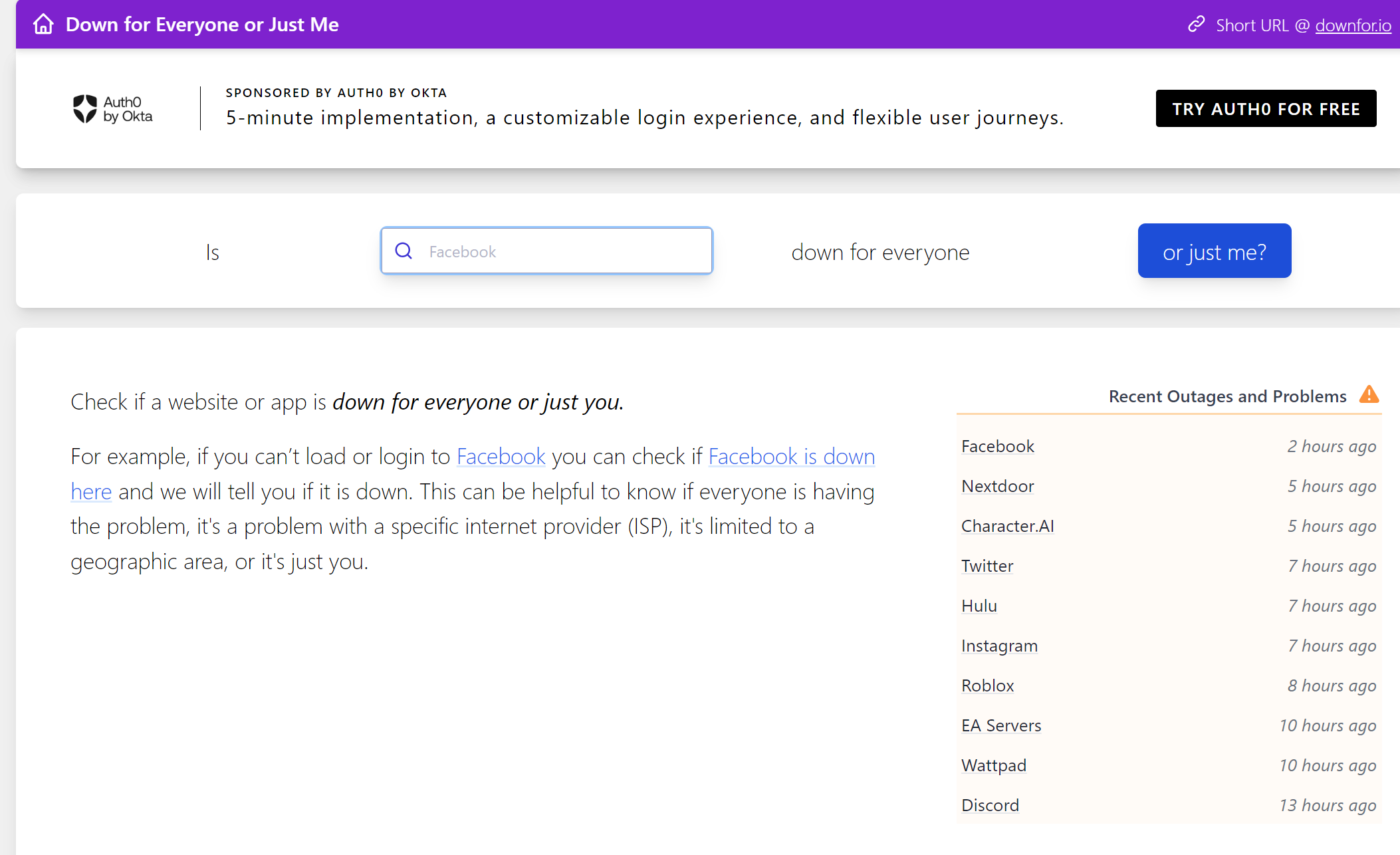The height and width of the screenshot is (855, 1400).
Task: Click '8 hours ago' beside Roblox
Action: tap(1332, 685)
